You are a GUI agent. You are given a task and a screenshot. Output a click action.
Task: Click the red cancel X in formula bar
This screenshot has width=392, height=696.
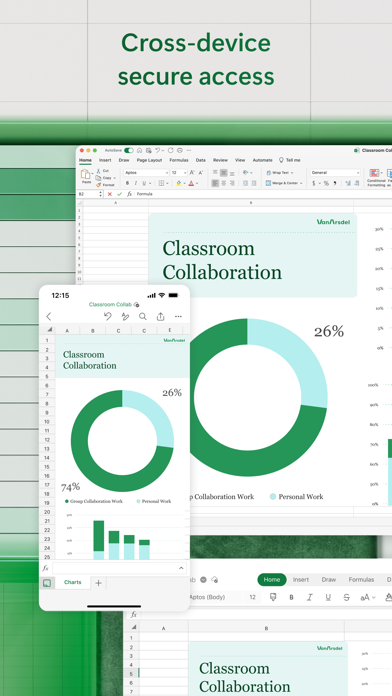click(110, 194)
